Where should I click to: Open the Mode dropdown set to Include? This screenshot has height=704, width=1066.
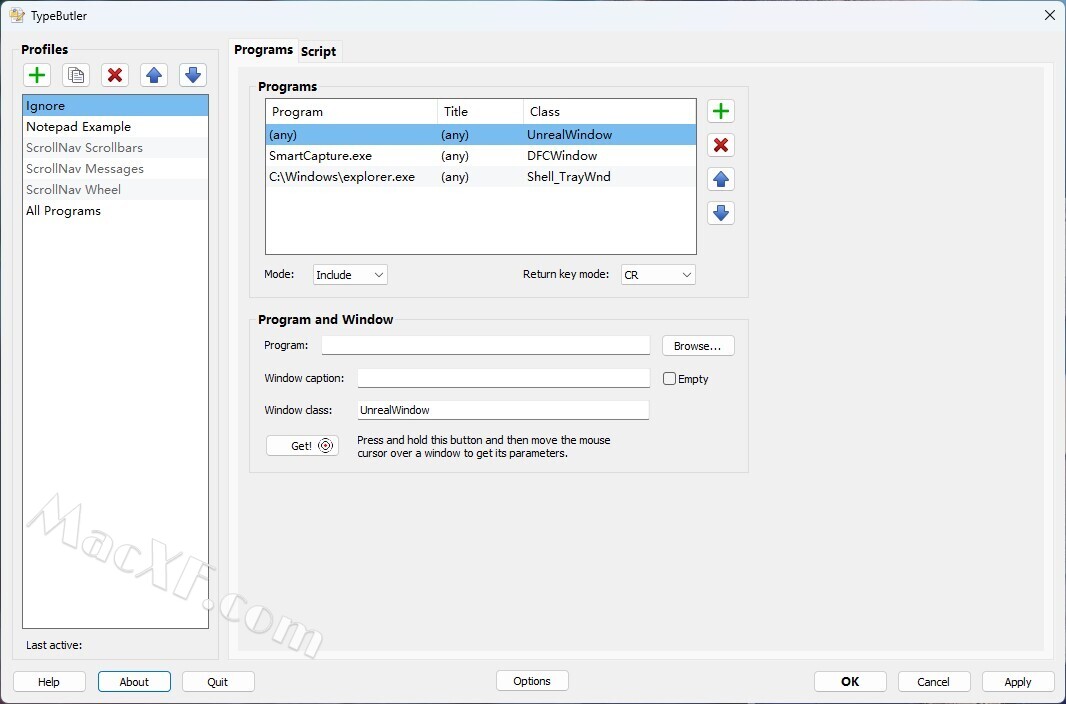click(350, 275)
